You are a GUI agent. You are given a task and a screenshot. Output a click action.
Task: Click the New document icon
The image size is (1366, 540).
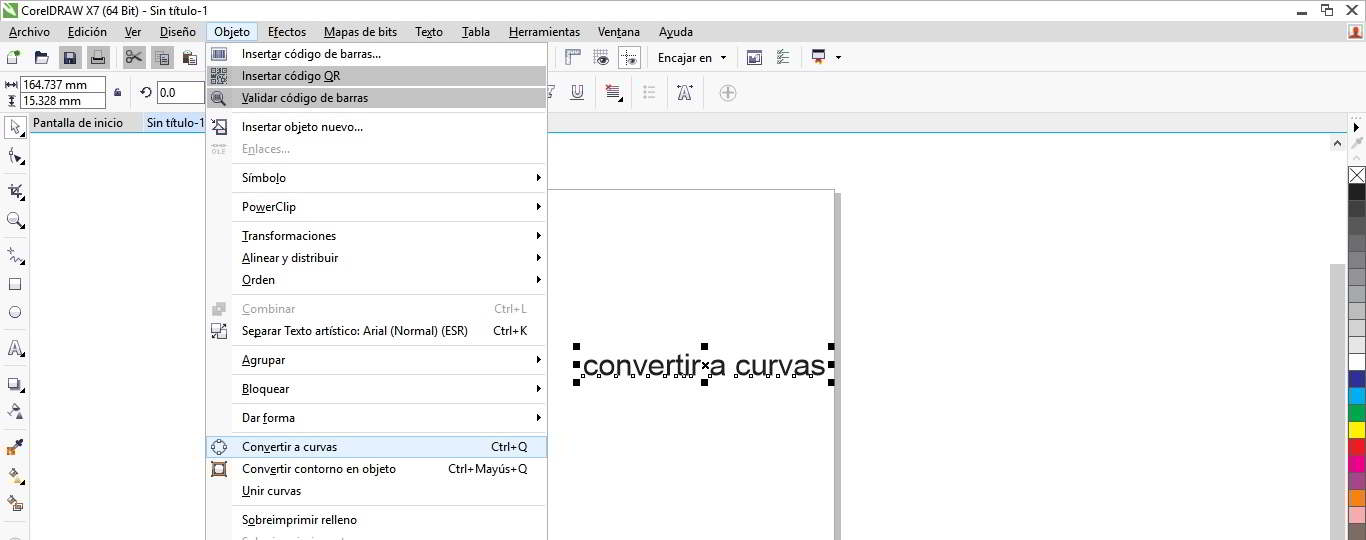[14, 58]
